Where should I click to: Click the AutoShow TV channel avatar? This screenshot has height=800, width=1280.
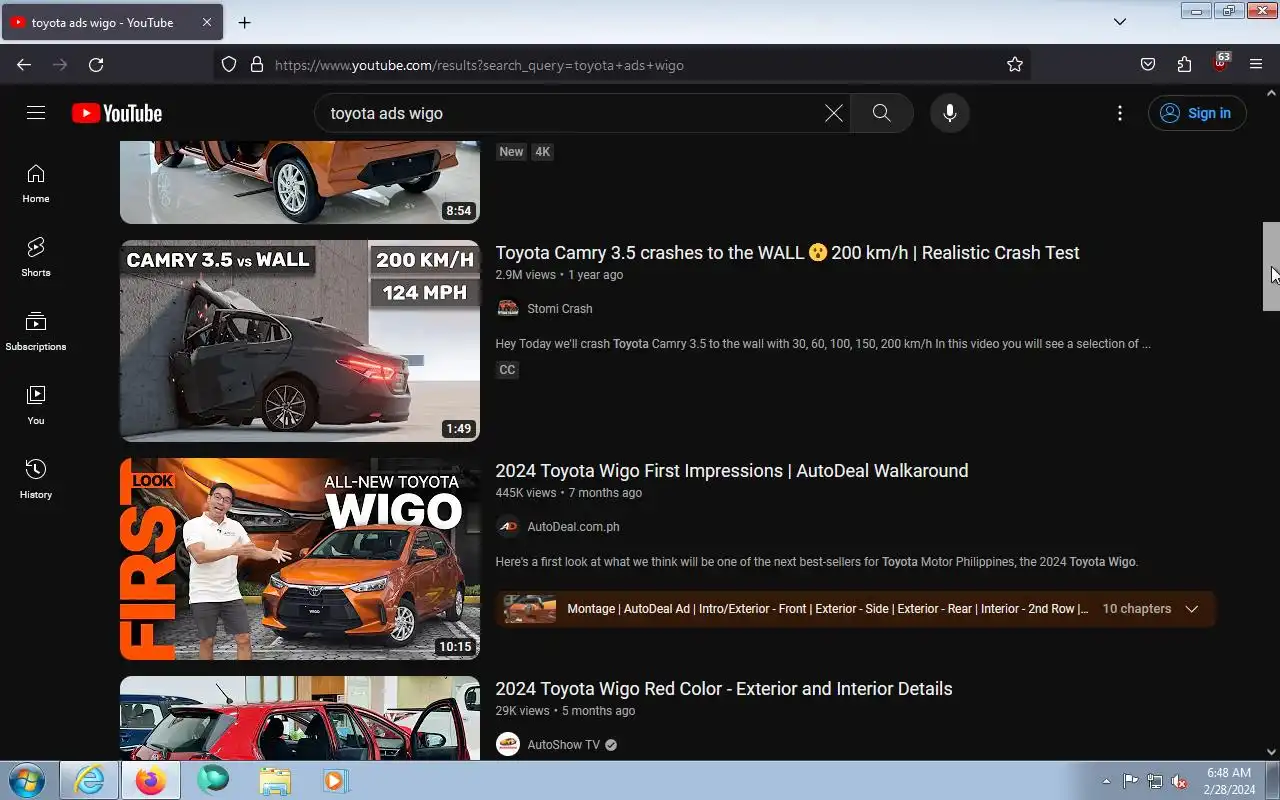[x=508, y=744]
